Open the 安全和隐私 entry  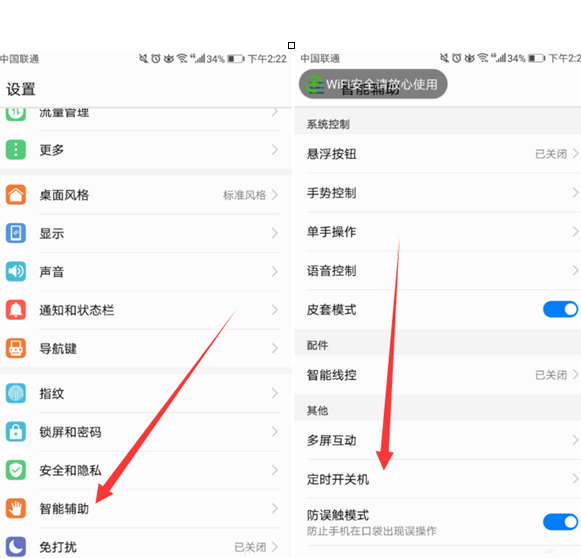[146, 470]
